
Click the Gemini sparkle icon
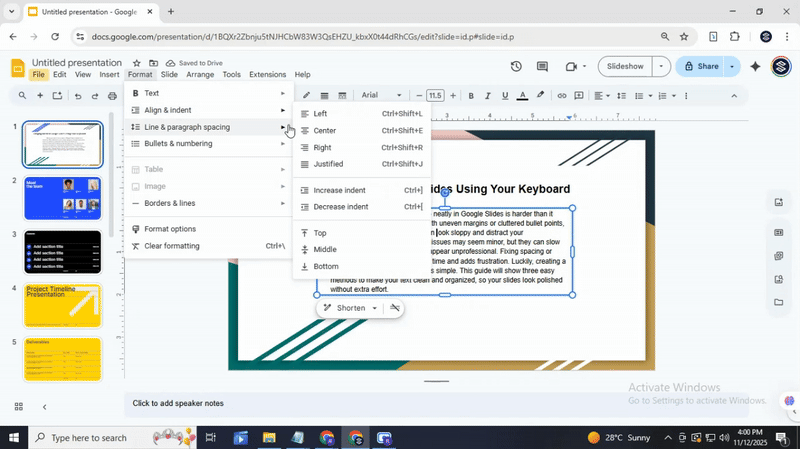pyautogui.click(x=755, y=67)
